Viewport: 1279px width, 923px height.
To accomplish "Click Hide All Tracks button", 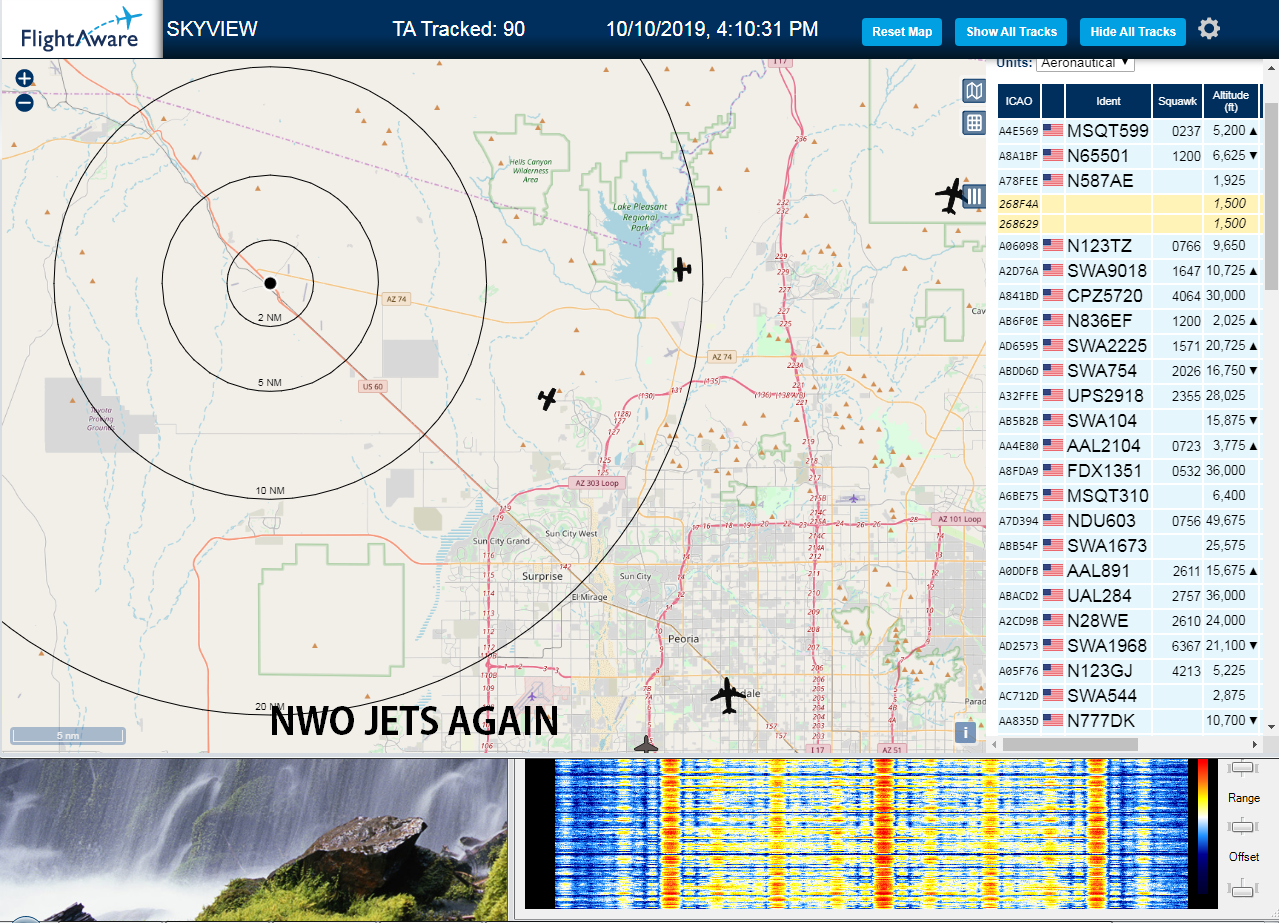I will (x=1133, y=32).
